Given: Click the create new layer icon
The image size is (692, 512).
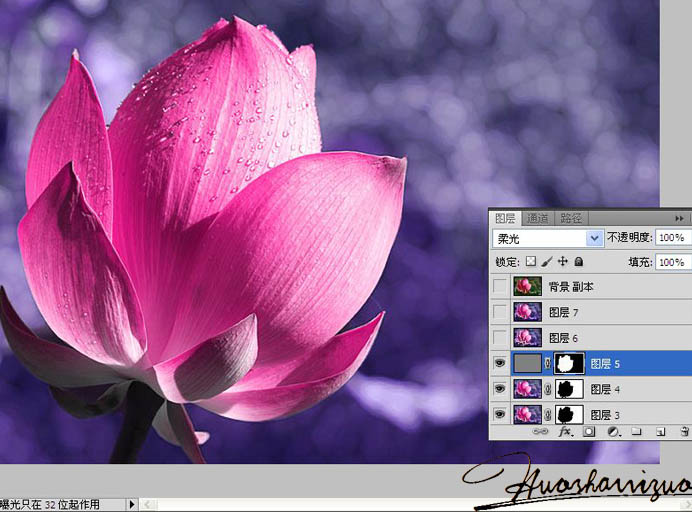Looking at the screenshot, I should [660, 432].
